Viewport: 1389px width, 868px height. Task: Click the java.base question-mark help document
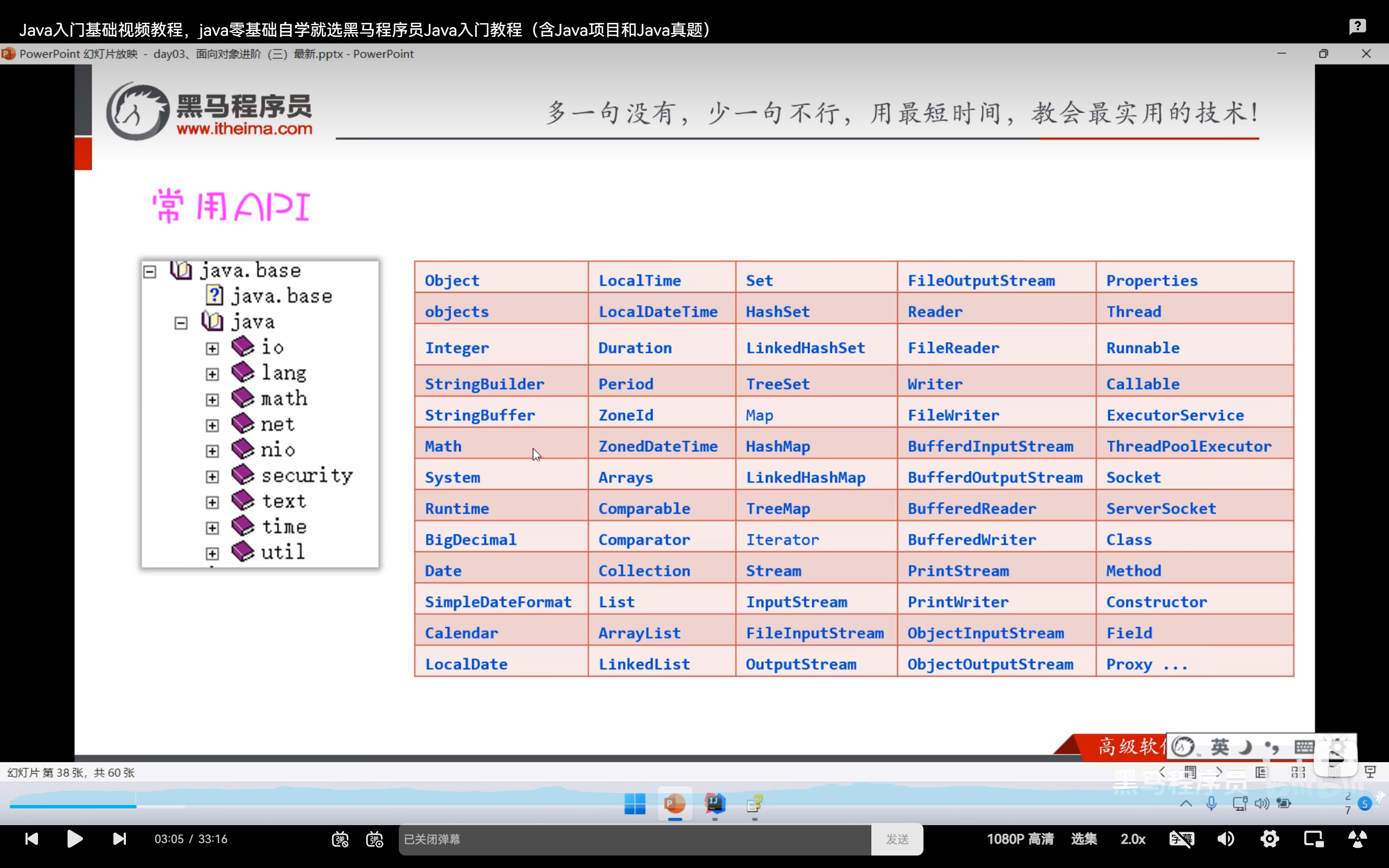(214, 296)
